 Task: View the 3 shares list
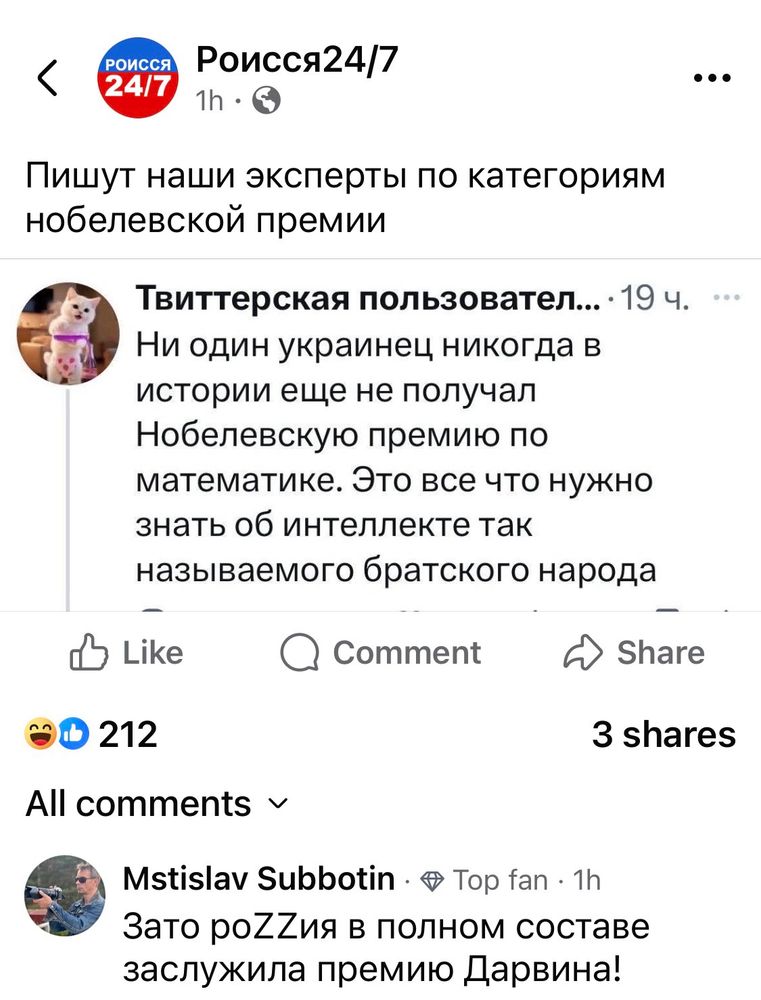click(x=663, y=735)
